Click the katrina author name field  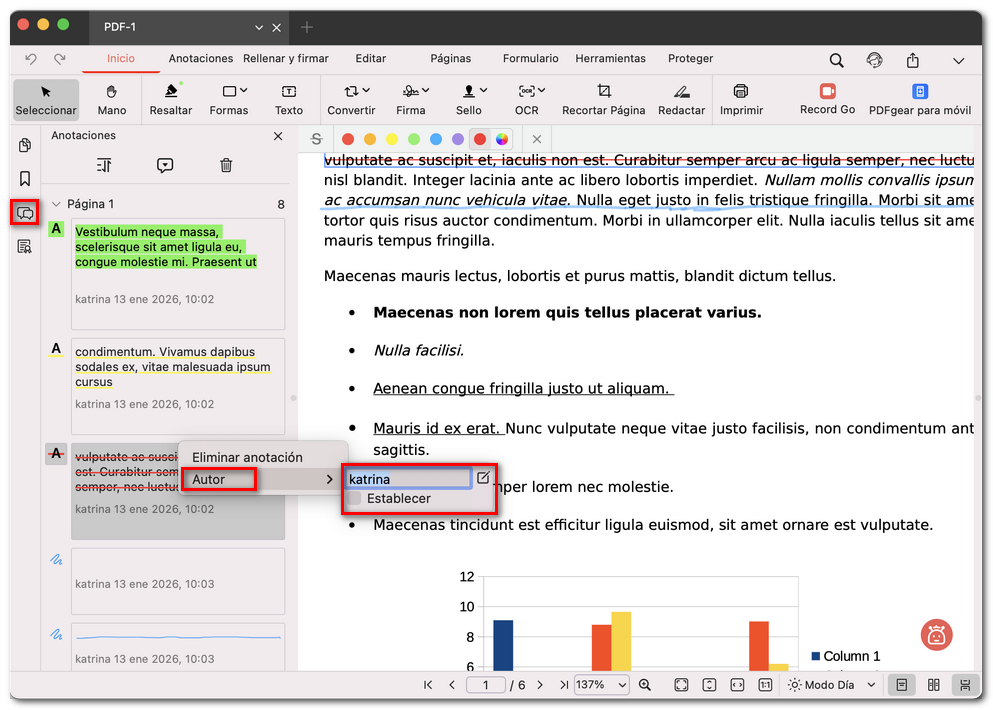408,479
